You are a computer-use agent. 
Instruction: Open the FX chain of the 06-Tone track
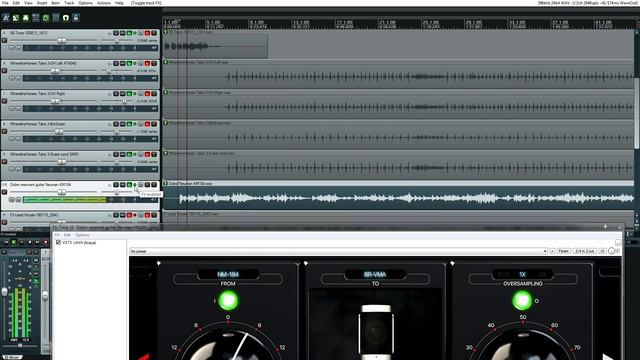pos(129,33)
